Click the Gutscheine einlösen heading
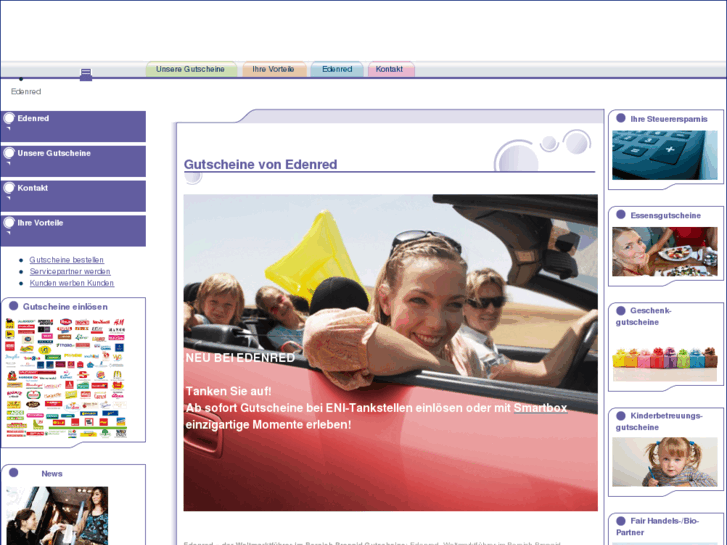This screenshot has width=727, height=545. click(65, 307)
